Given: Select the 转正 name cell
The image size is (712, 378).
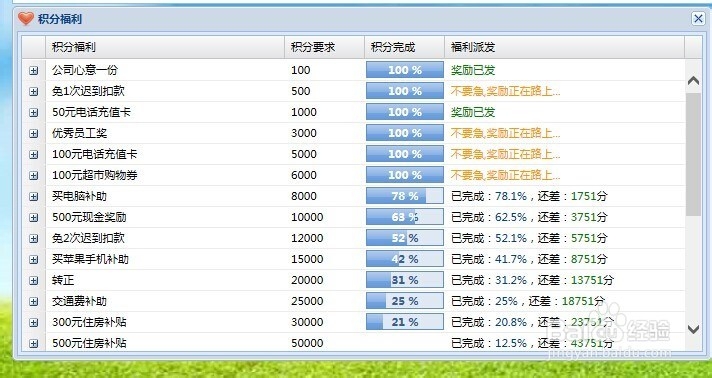Looking at the screenshot, I should (x=63, y=280).
